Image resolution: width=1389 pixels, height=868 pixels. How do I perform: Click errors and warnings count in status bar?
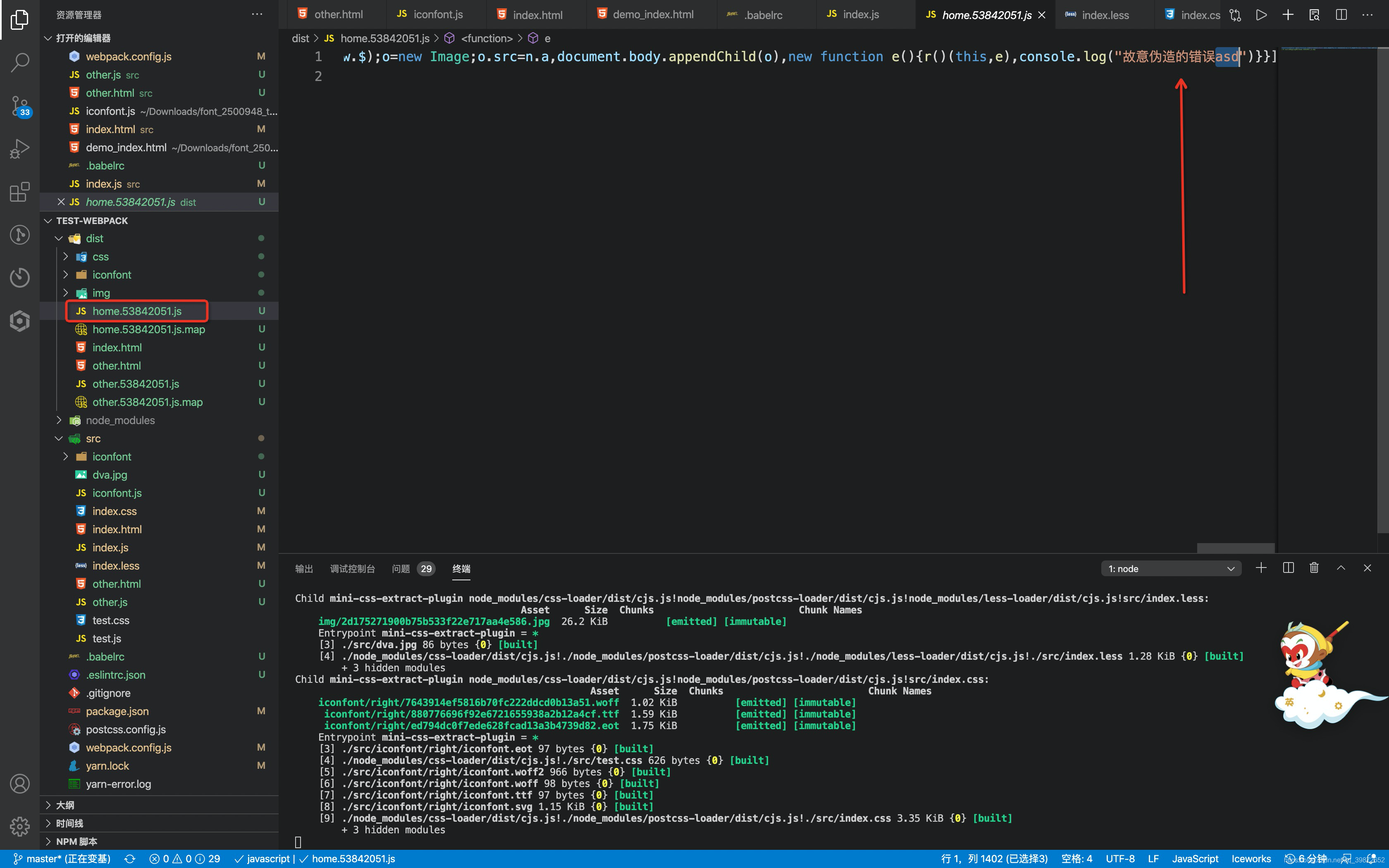click(184, 859)
